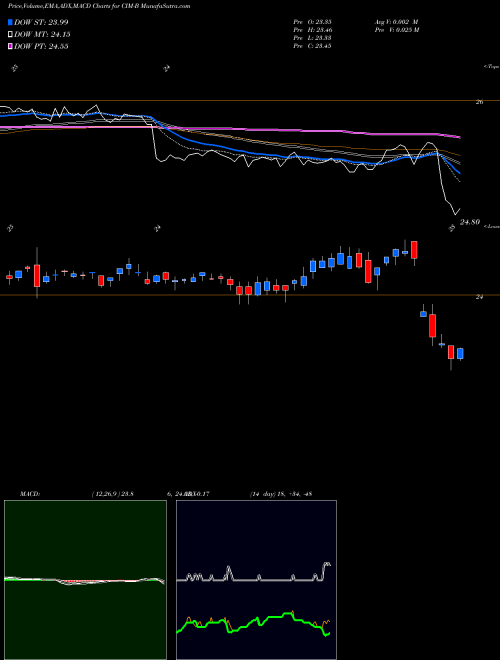Image resolution: width=500 pixels, height=660 pixels.
Task: Click the magenta DOW PT legend swatch
Action: coord(10,46)
